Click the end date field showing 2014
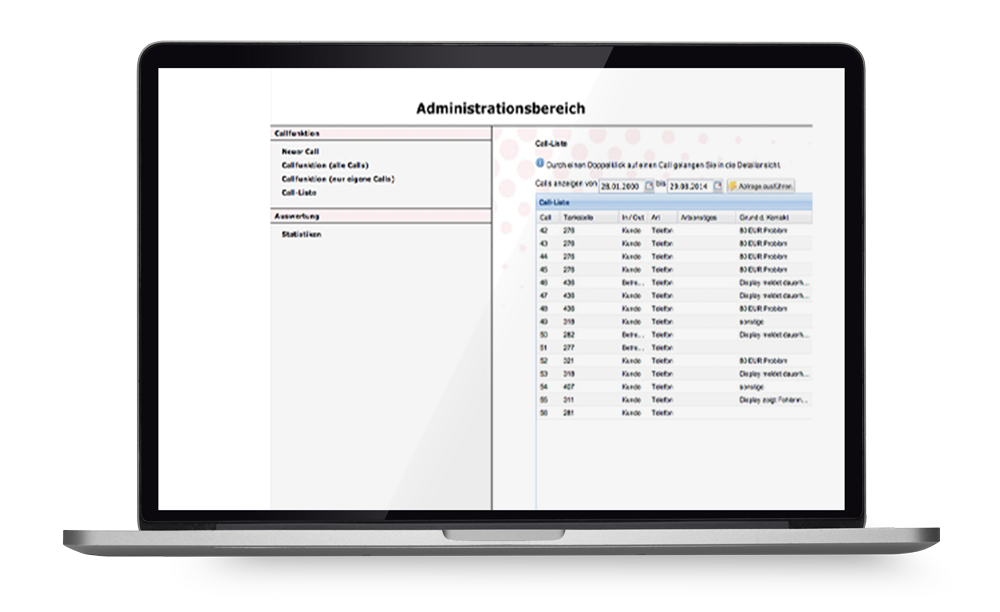Image resolution: width=1000 pixels, height=612 pixels. (689, 186)
